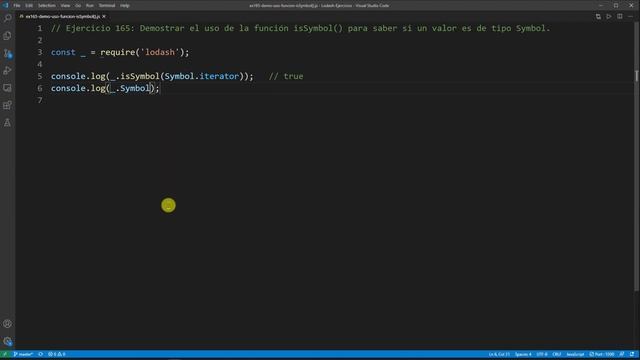Click the 'lodash' string on line 3
The height and width of the screenshot is (360, 640).
click(160, 52)
